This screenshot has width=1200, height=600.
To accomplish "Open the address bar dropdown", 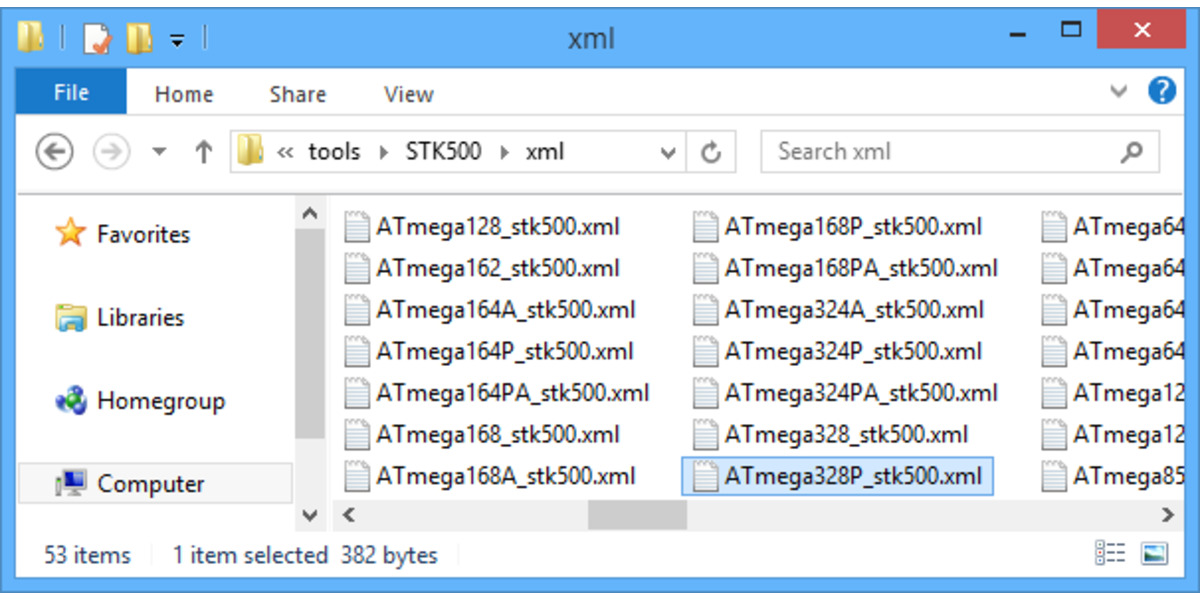I will coord(667,151).
